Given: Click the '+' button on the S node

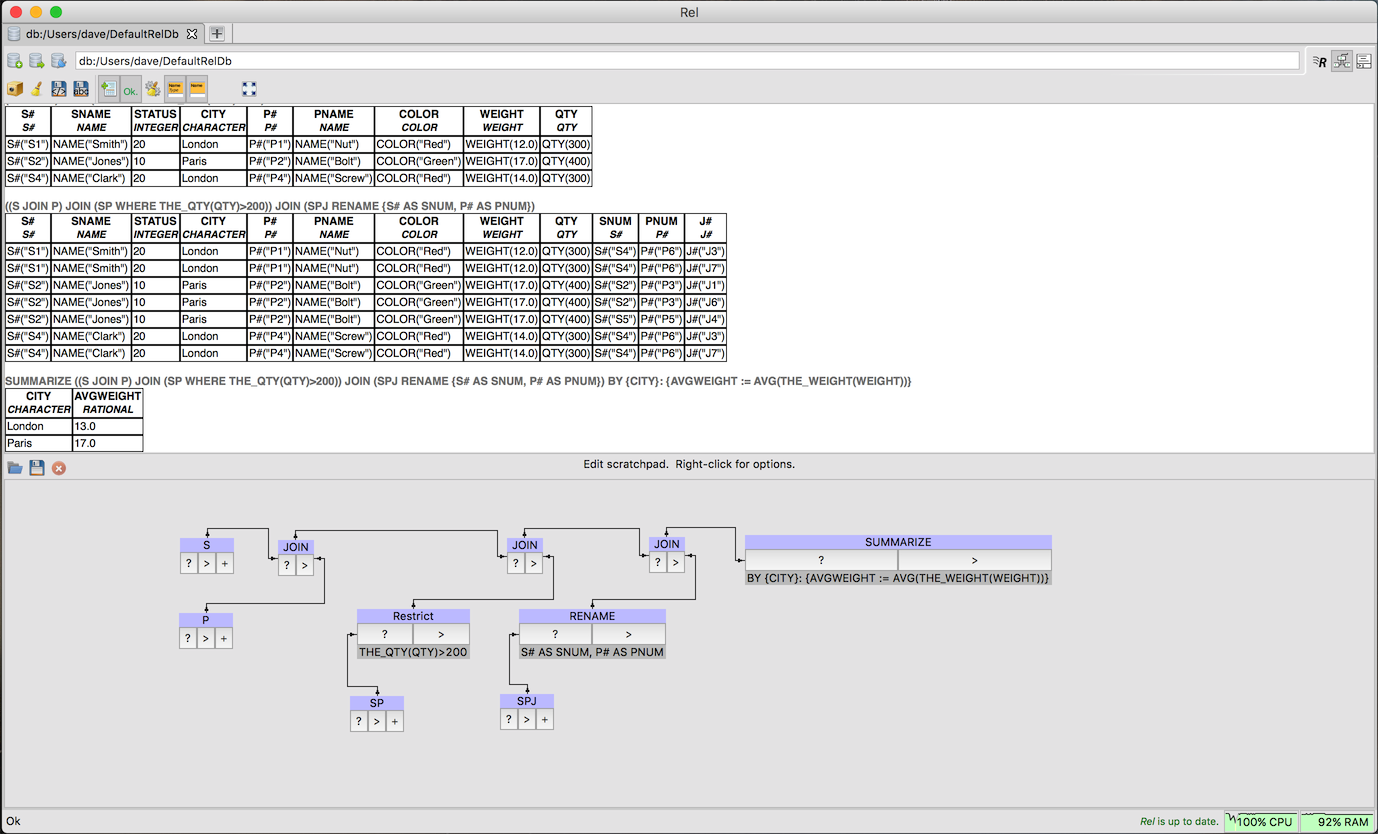Looking at the screenshot, I should pos(224,564).
